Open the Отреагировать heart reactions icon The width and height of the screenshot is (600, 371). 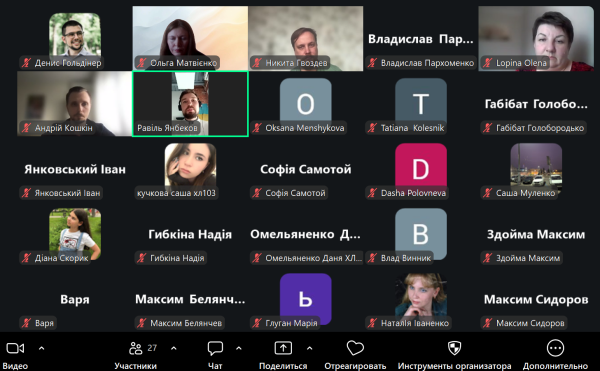(355, 348)
